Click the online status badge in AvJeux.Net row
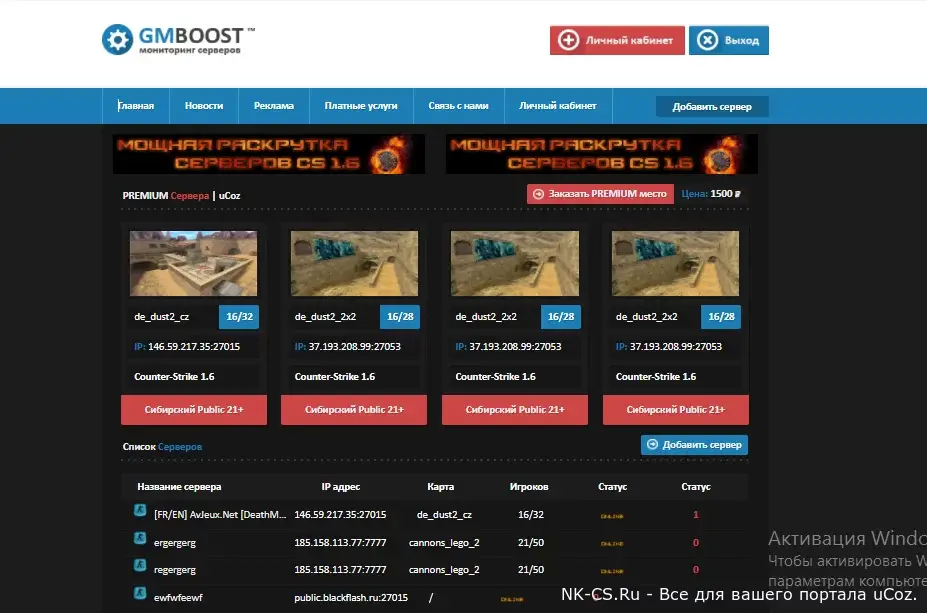 (612, 516)
